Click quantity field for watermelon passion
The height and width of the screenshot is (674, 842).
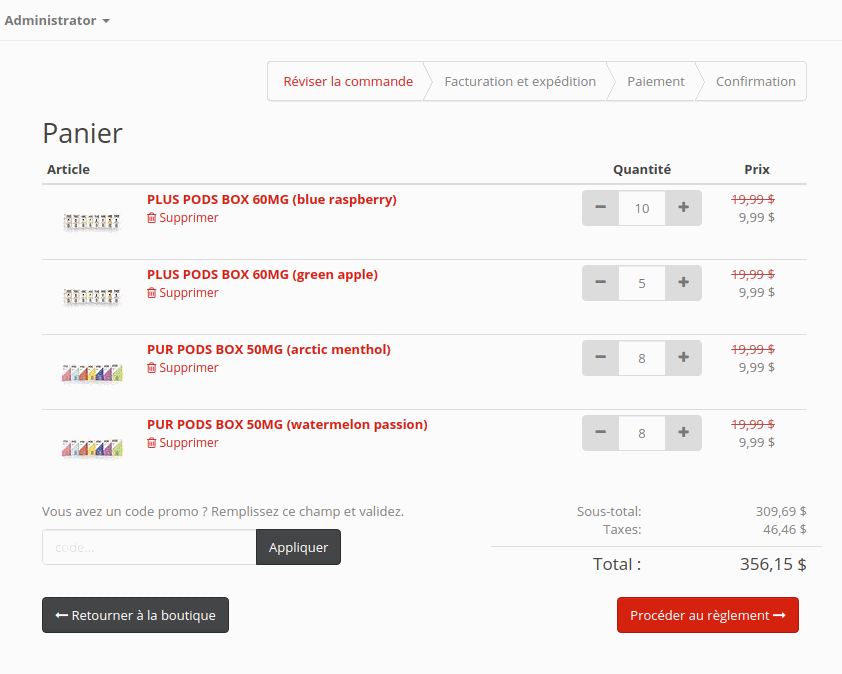pos(642,433)
